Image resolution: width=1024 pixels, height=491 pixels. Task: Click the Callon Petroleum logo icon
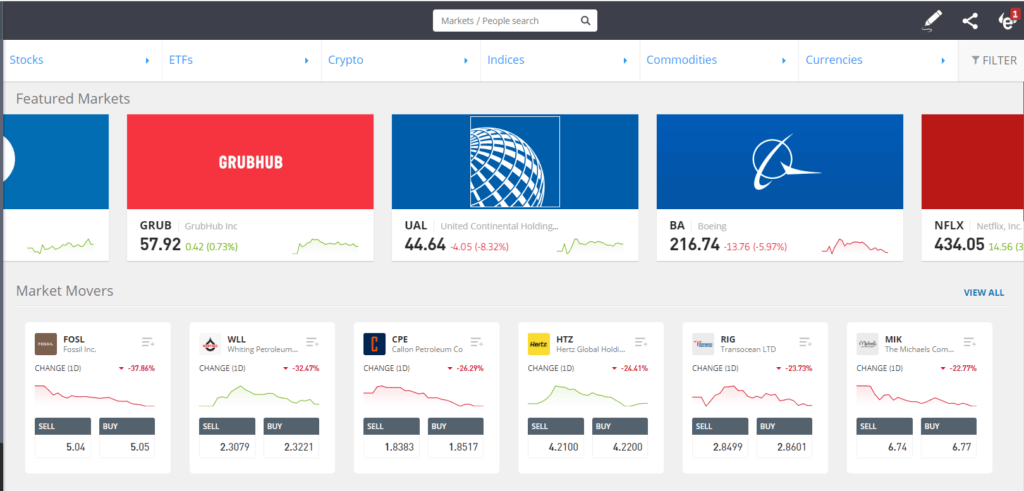point(374,344)
